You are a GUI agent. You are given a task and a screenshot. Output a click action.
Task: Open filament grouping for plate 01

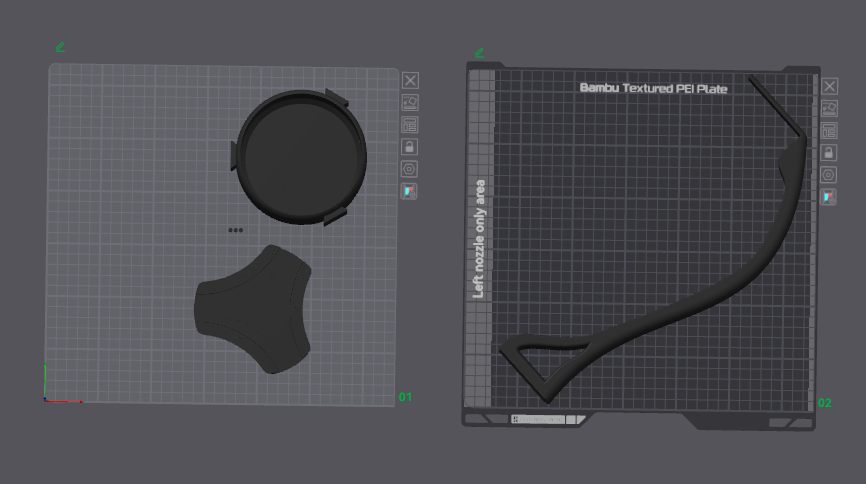(409, 191)
